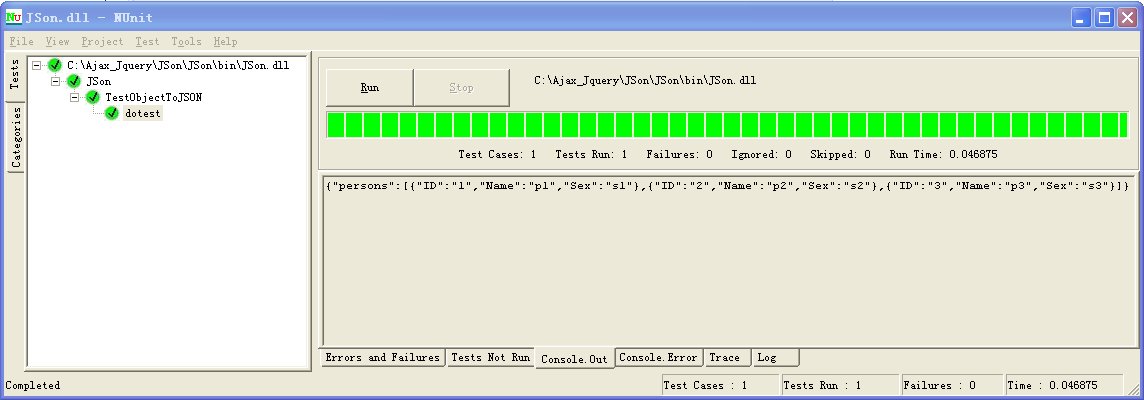Open the Console.Error tab
Viewport: 1144px width, 400px height.
tap(658, 357)
